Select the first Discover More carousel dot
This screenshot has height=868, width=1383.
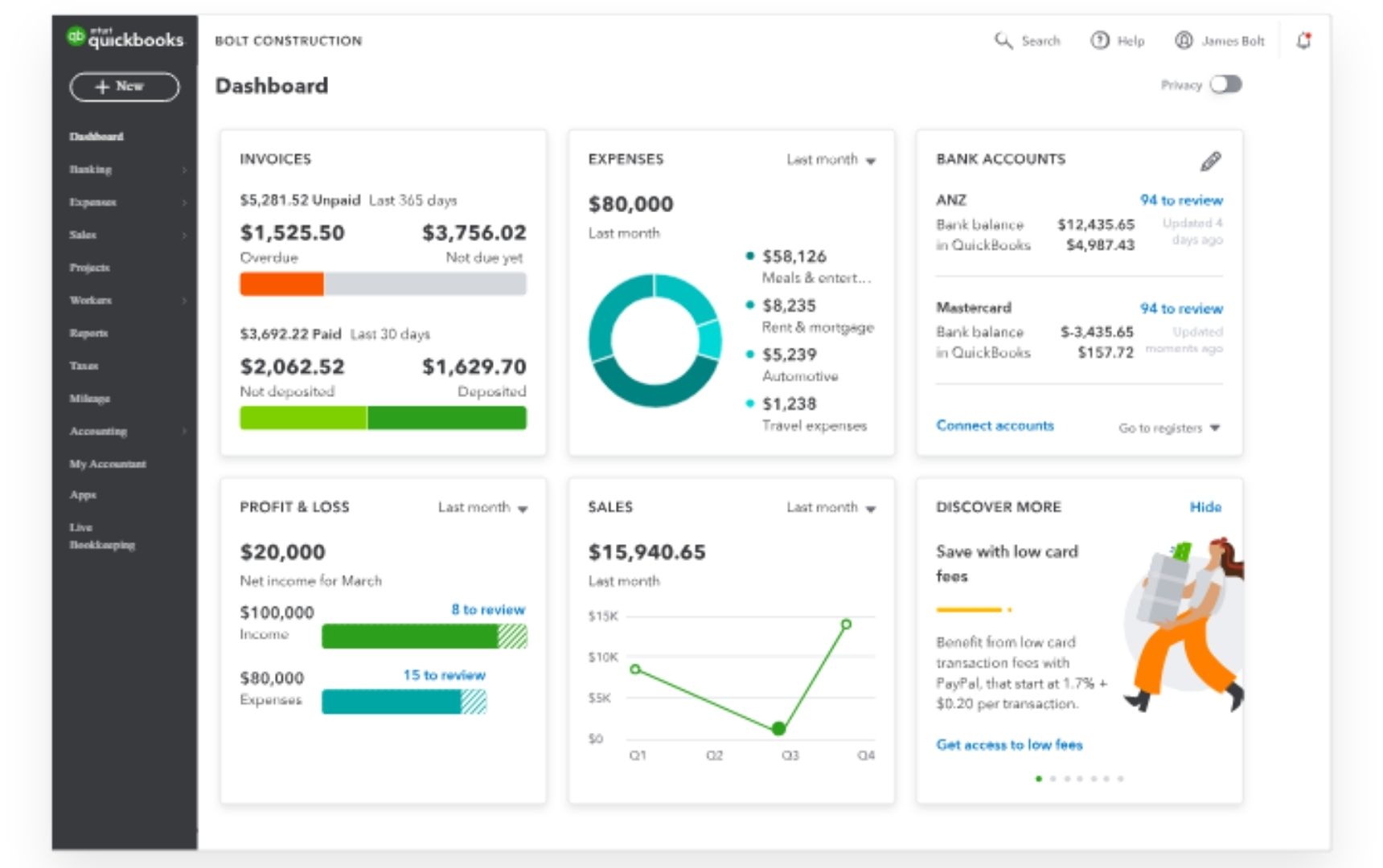1039,779
